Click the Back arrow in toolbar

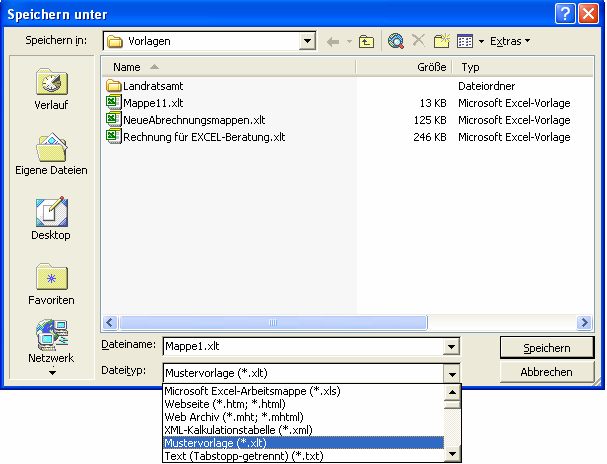(333, 41)
